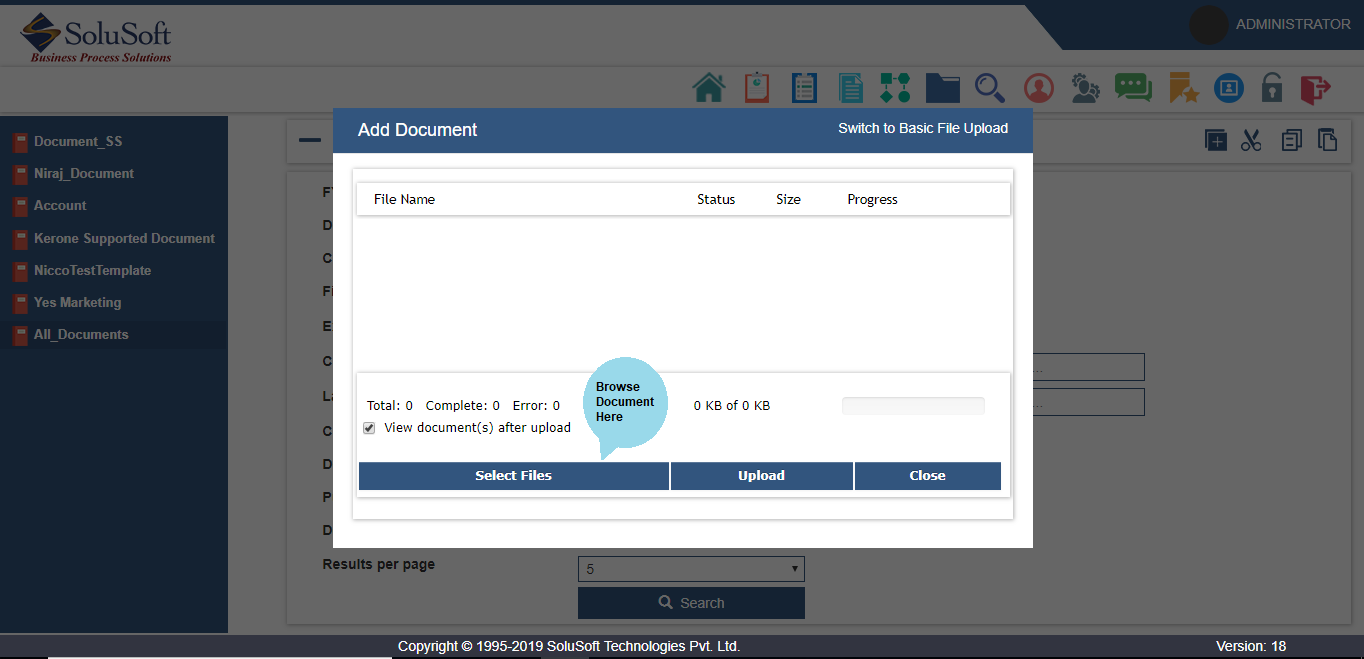Click the red logout door icon
1364x659 pixels.
coord(1315,88)
